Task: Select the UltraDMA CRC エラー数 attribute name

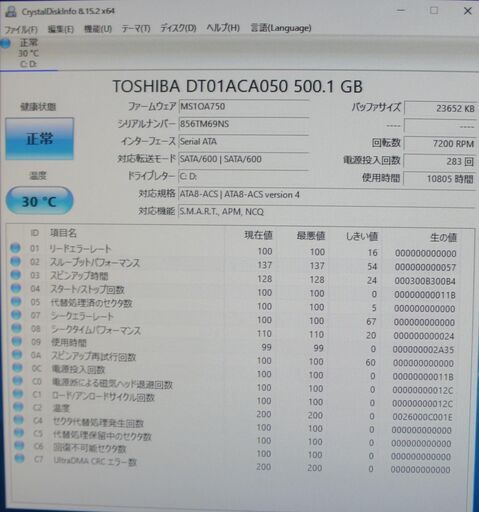Action: (95, 462)
